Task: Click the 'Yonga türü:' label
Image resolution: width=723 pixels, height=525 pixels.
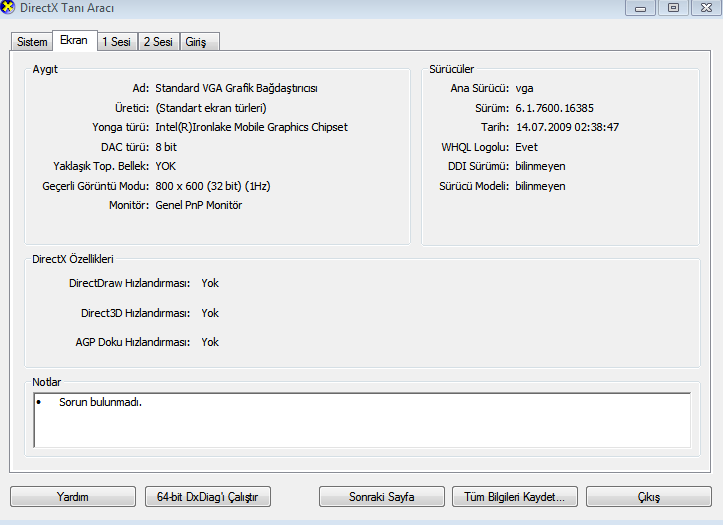Action: tap(120, 127)
